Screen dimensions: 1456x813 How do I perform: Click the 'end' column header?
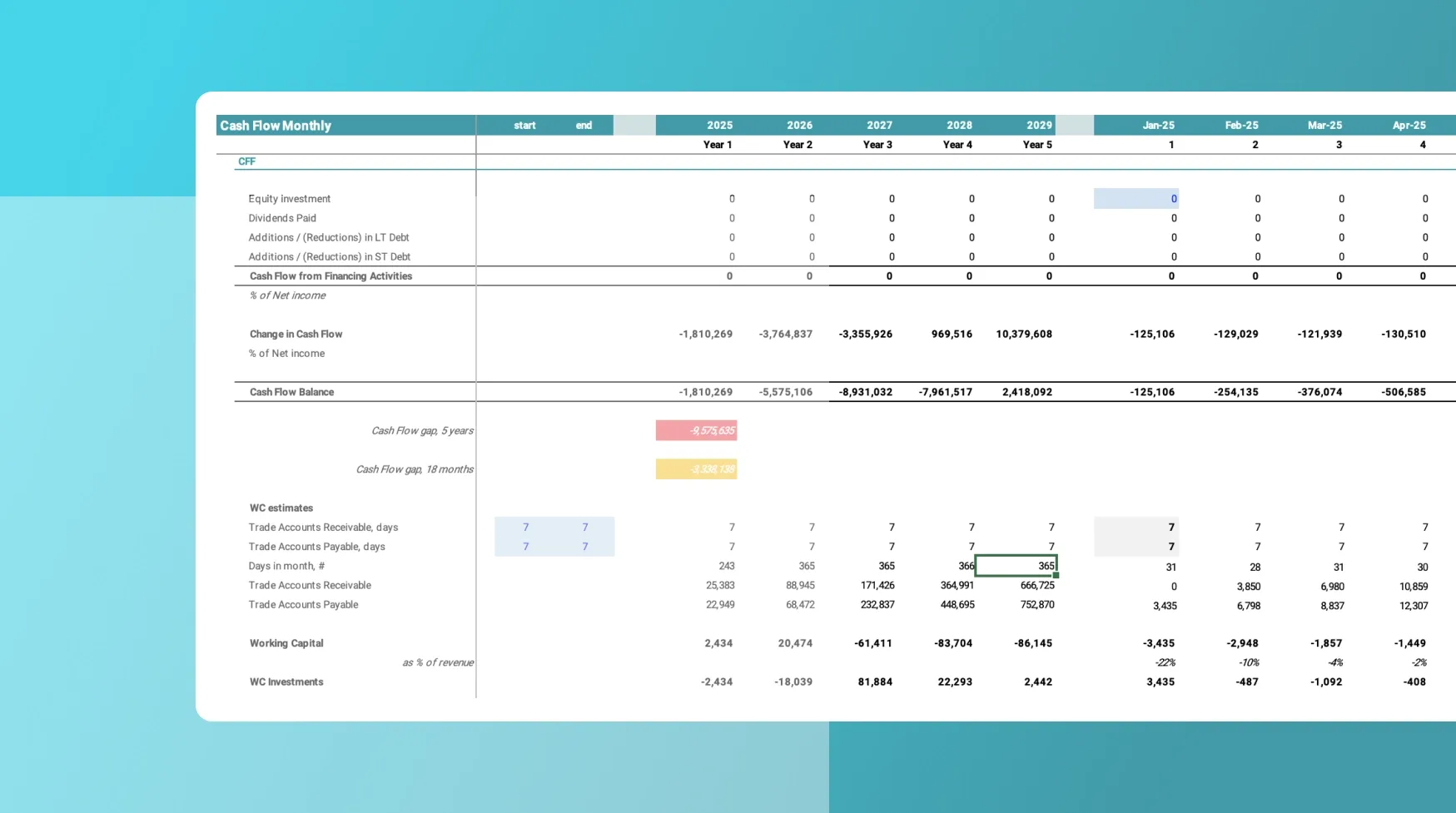pyautogui.click(x=584, y=126)
